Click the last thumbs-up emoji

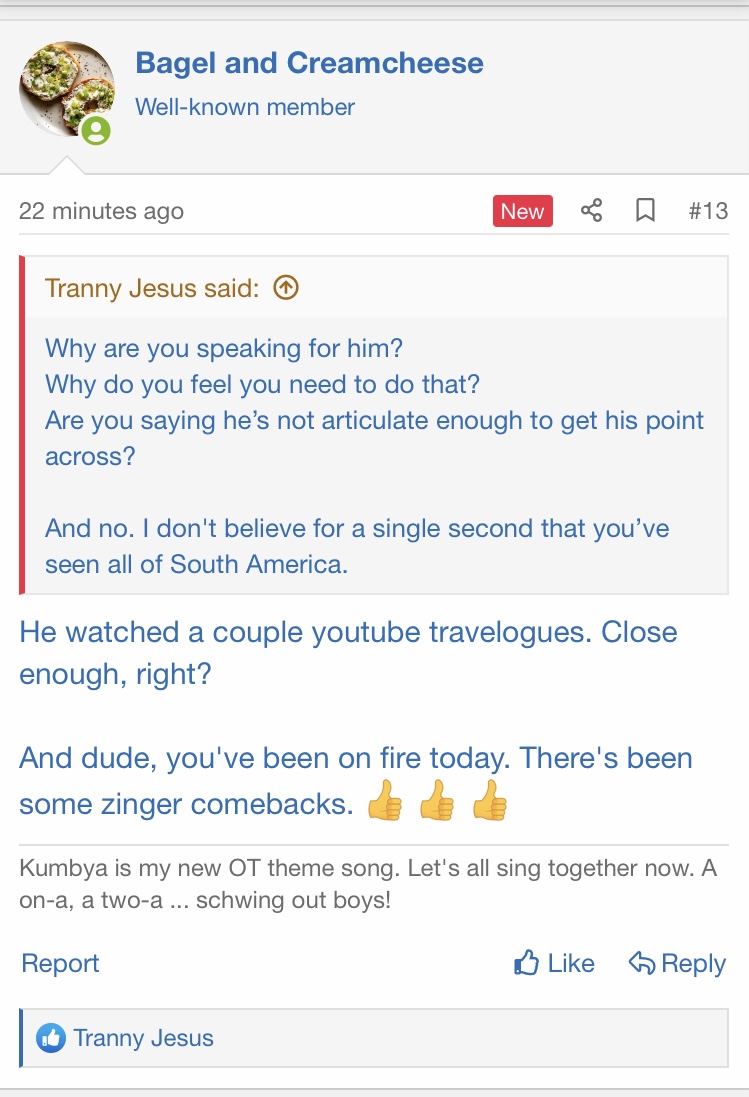point(489,802)
